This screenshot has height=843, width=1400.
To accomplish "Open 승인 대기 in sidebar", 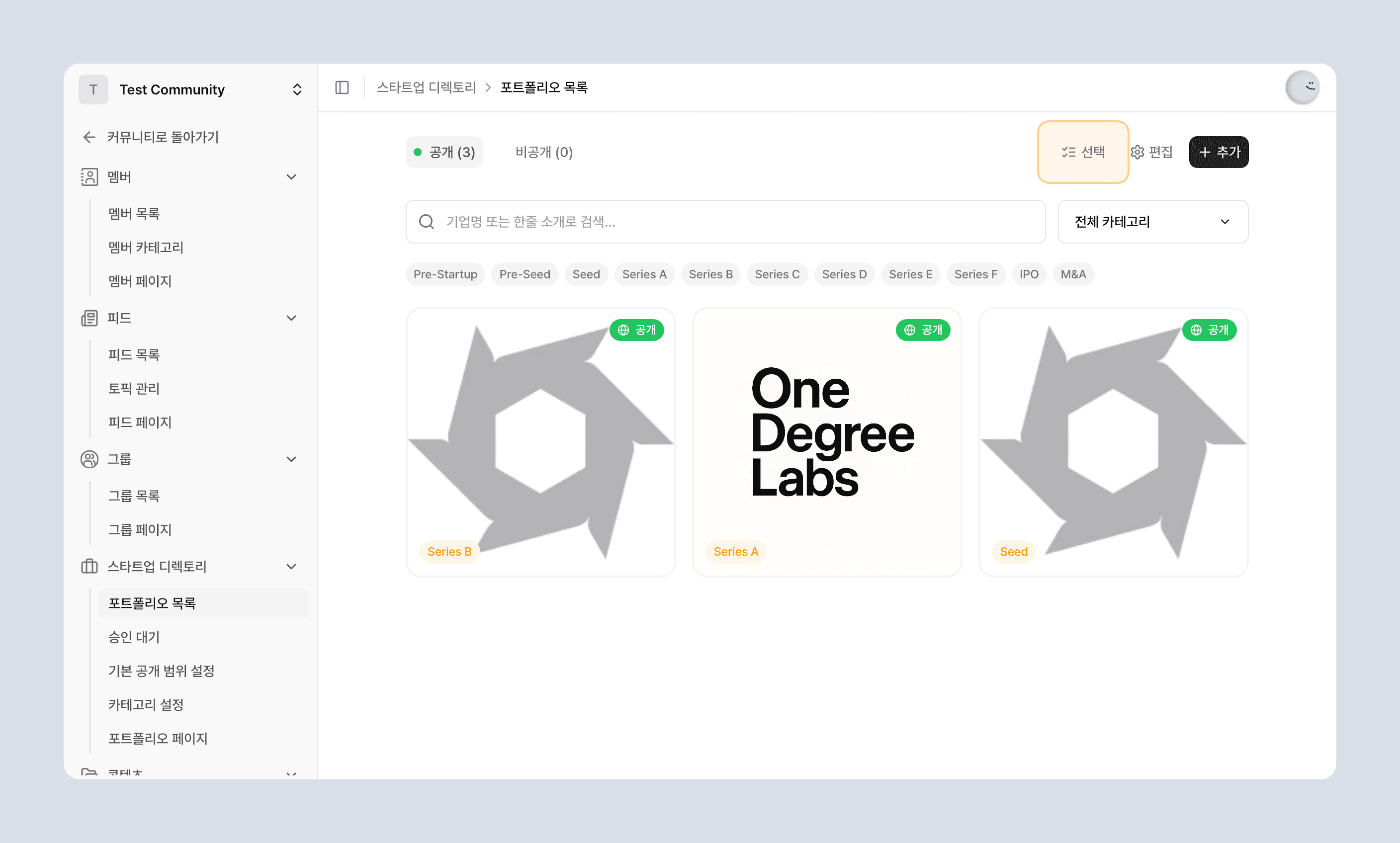I will coord(134,637).
